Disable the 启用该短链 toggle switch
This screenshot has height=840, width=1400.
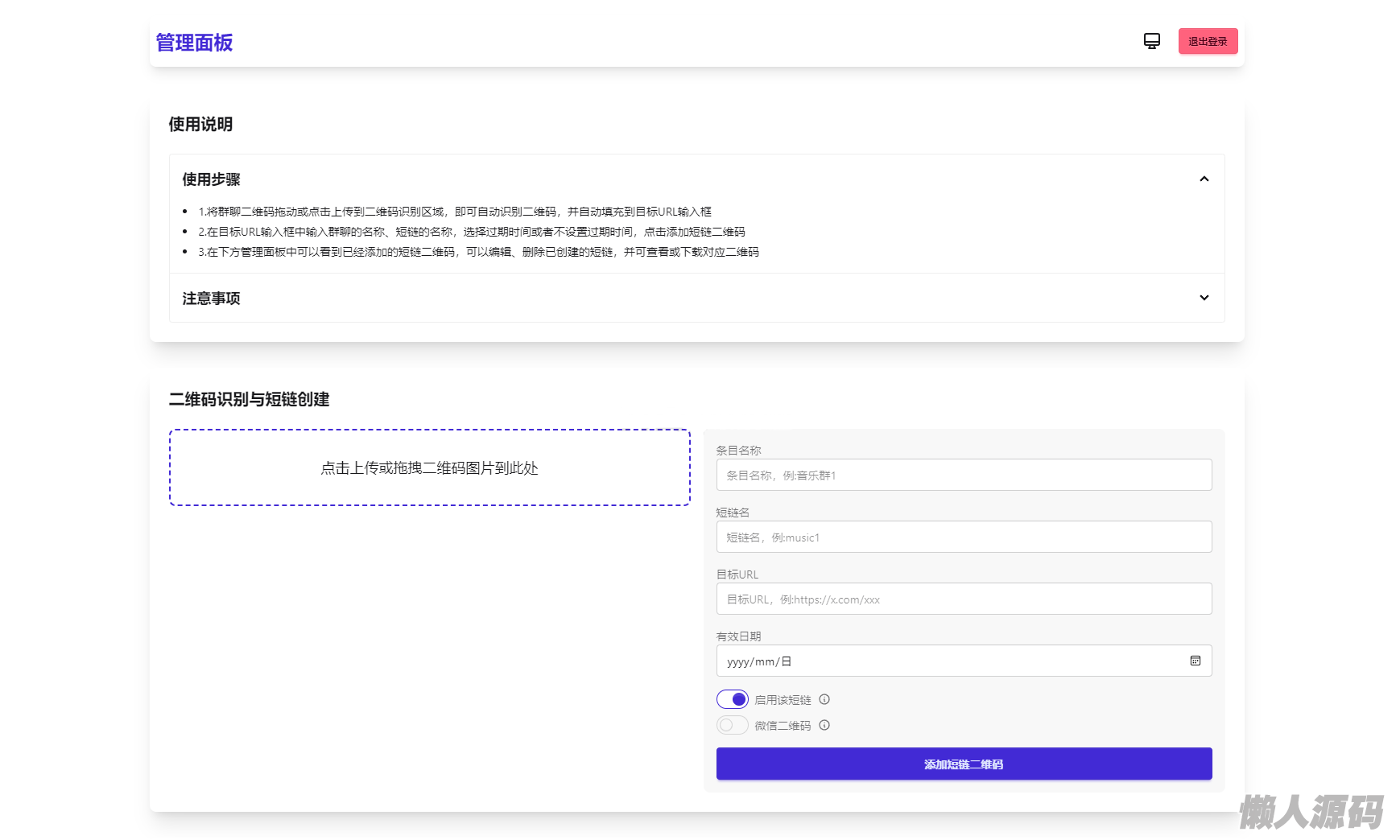click(732, 699)
